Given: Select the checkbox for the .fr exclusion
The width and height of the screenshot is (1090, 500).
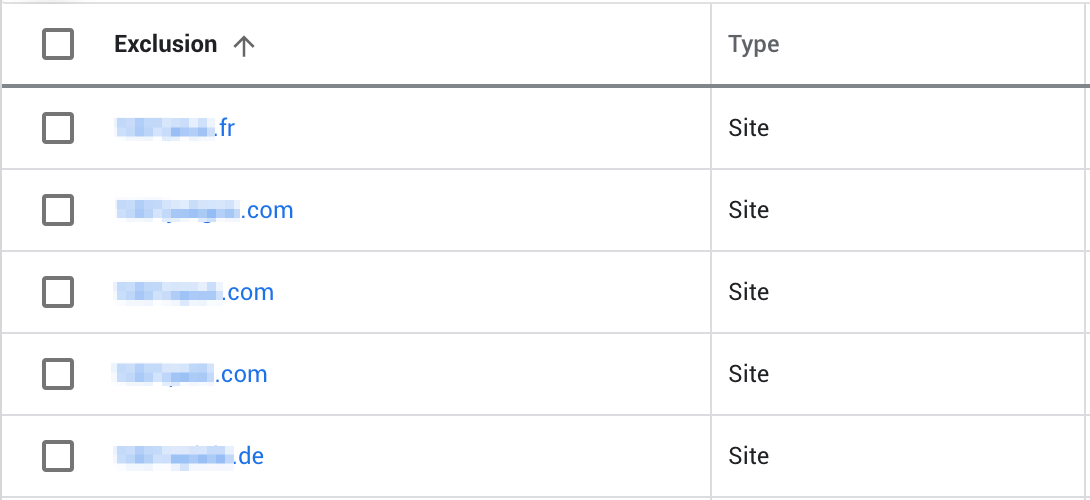Looking at the screenshot, I should click(x=58, y=128).
